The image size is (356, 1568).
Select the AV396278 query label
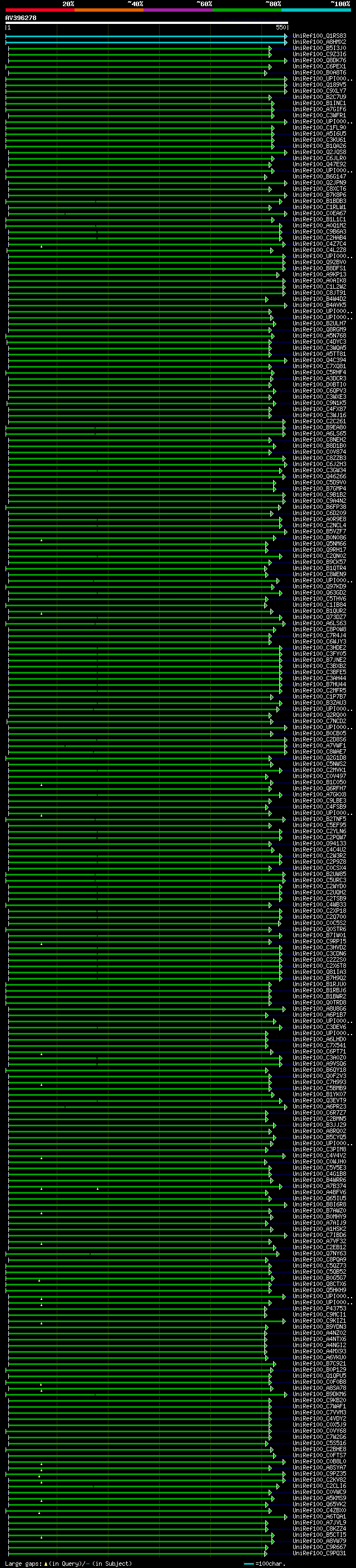tap(21, 18)
